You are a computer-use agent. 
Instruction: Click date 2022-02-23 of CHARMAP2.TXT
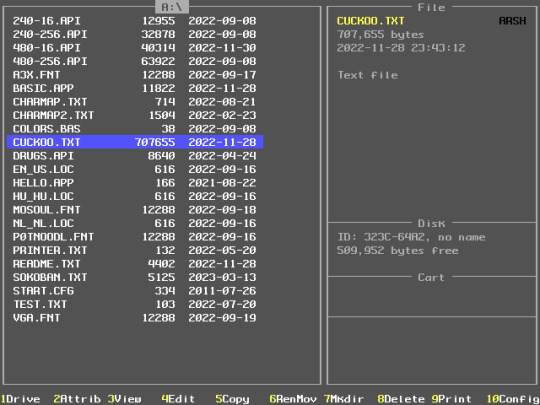click(x=222, y=115)
